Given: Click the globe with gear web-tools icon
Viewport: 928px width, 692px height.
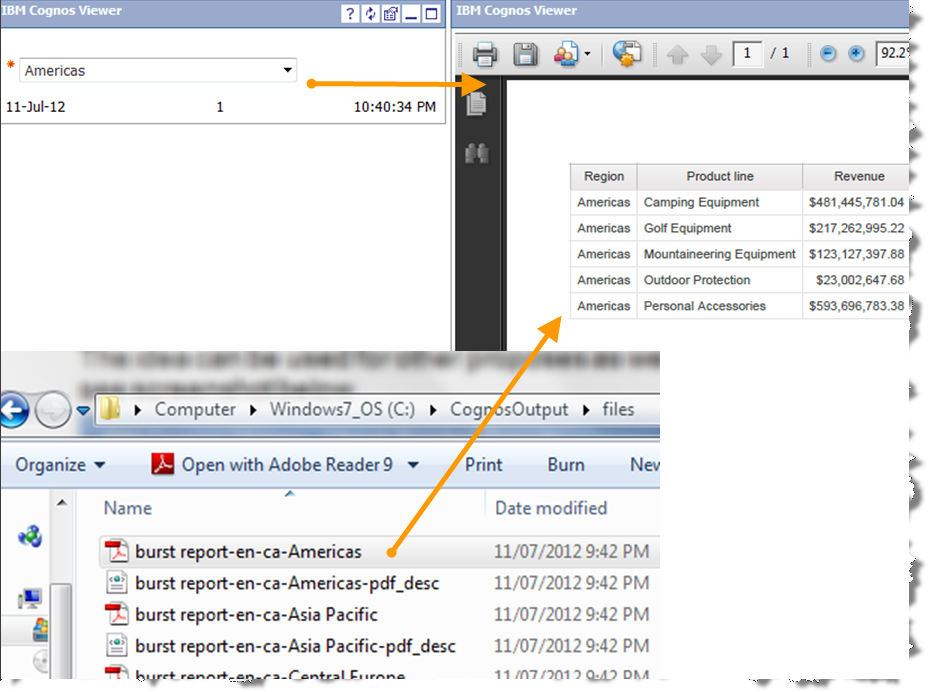Looking at the screenshot, I should pos(627,54).
